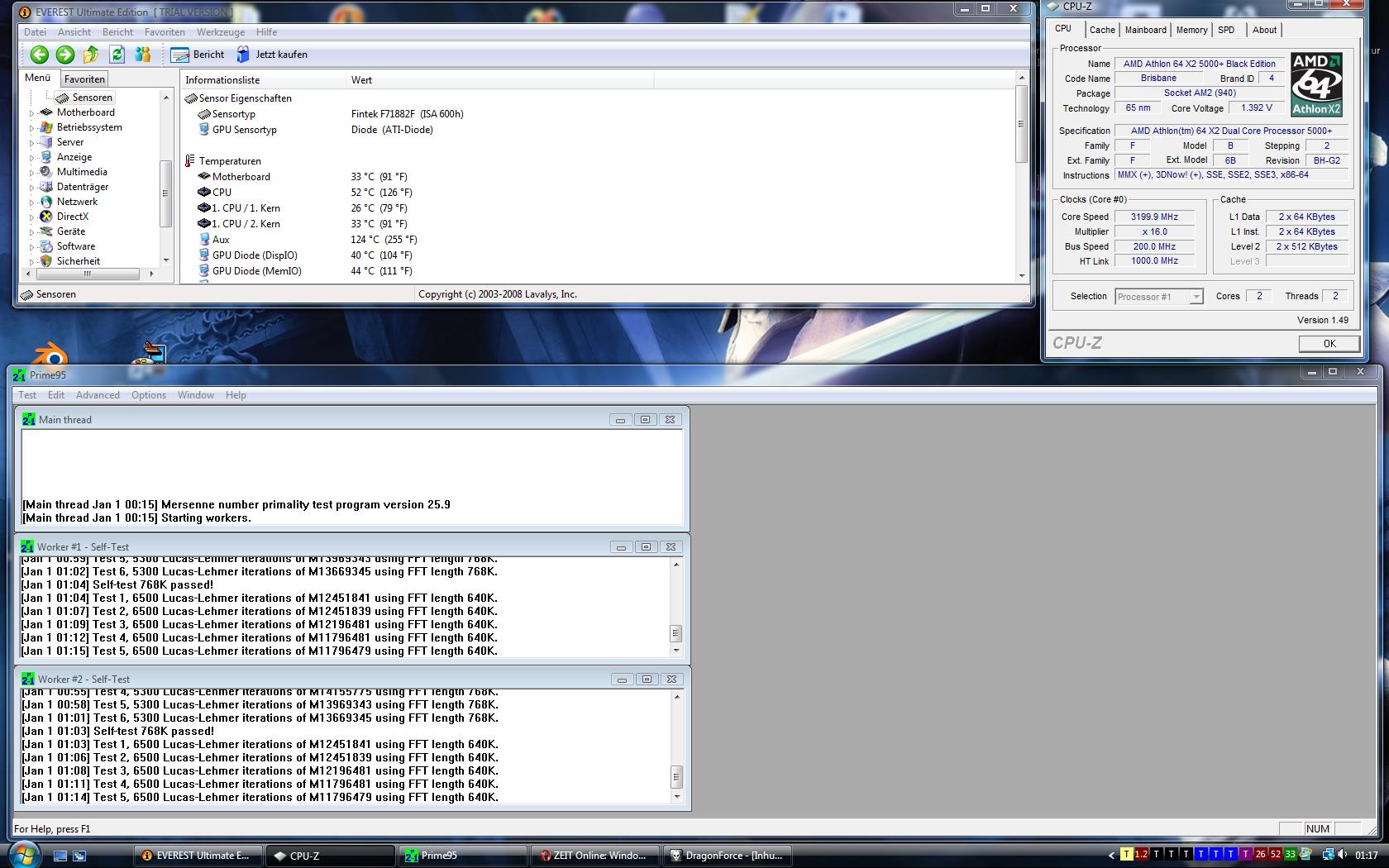Expand the Anzeige tree node

pos(32,158)
